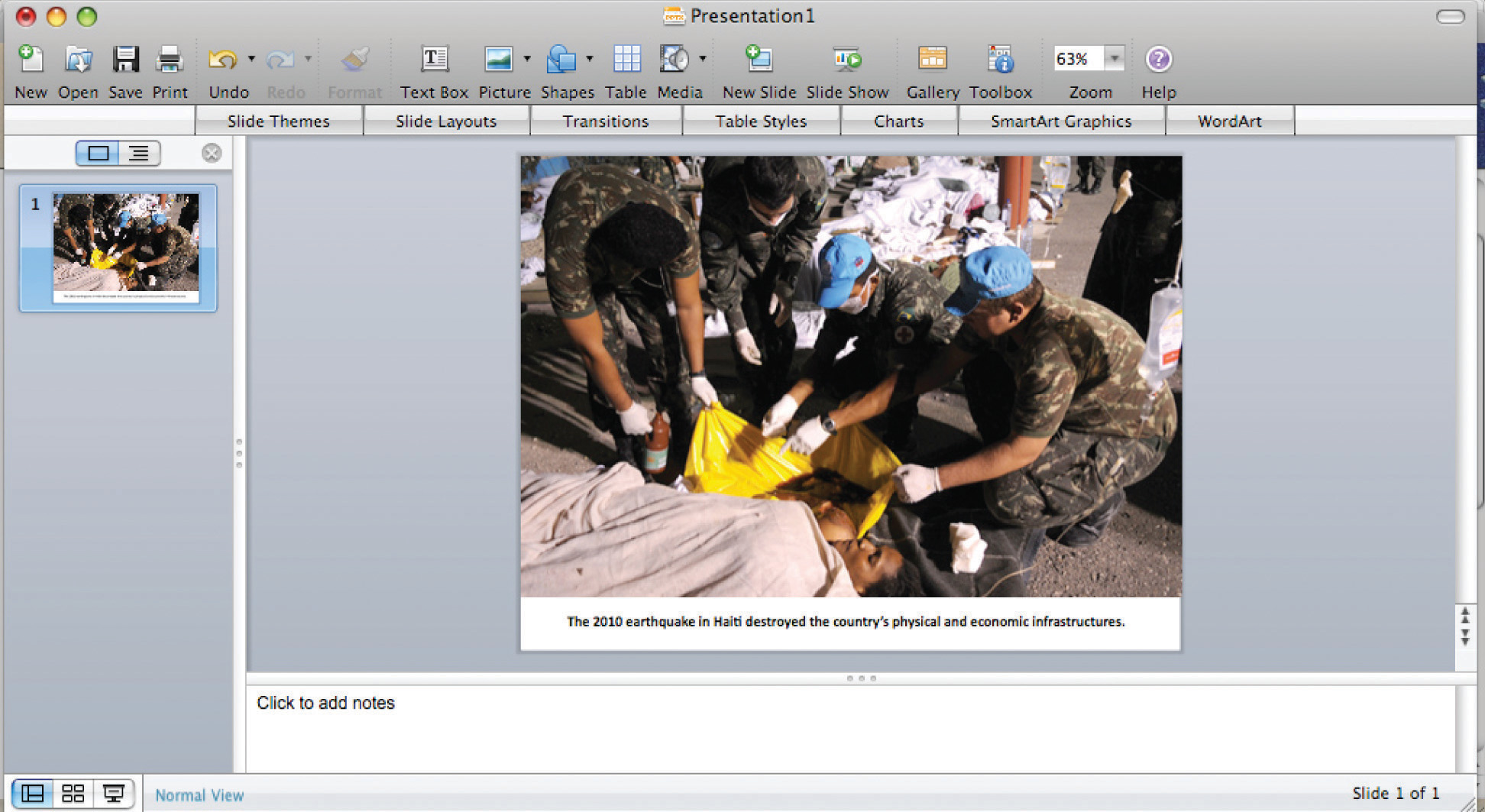
Task: Select the slide 1 thumbnail
Action: 125,247
